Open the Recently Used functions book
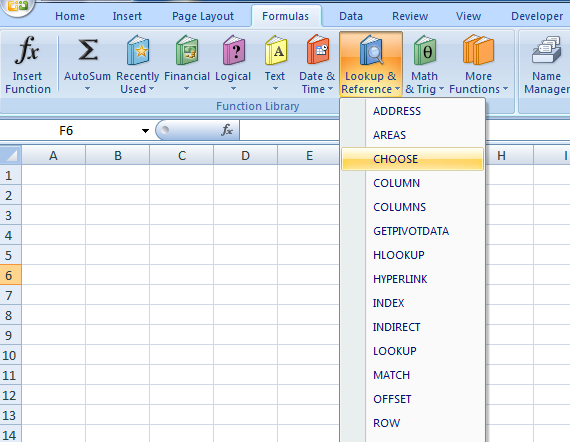The height and width of the screenshot is (442, 570). coord(138,50)
